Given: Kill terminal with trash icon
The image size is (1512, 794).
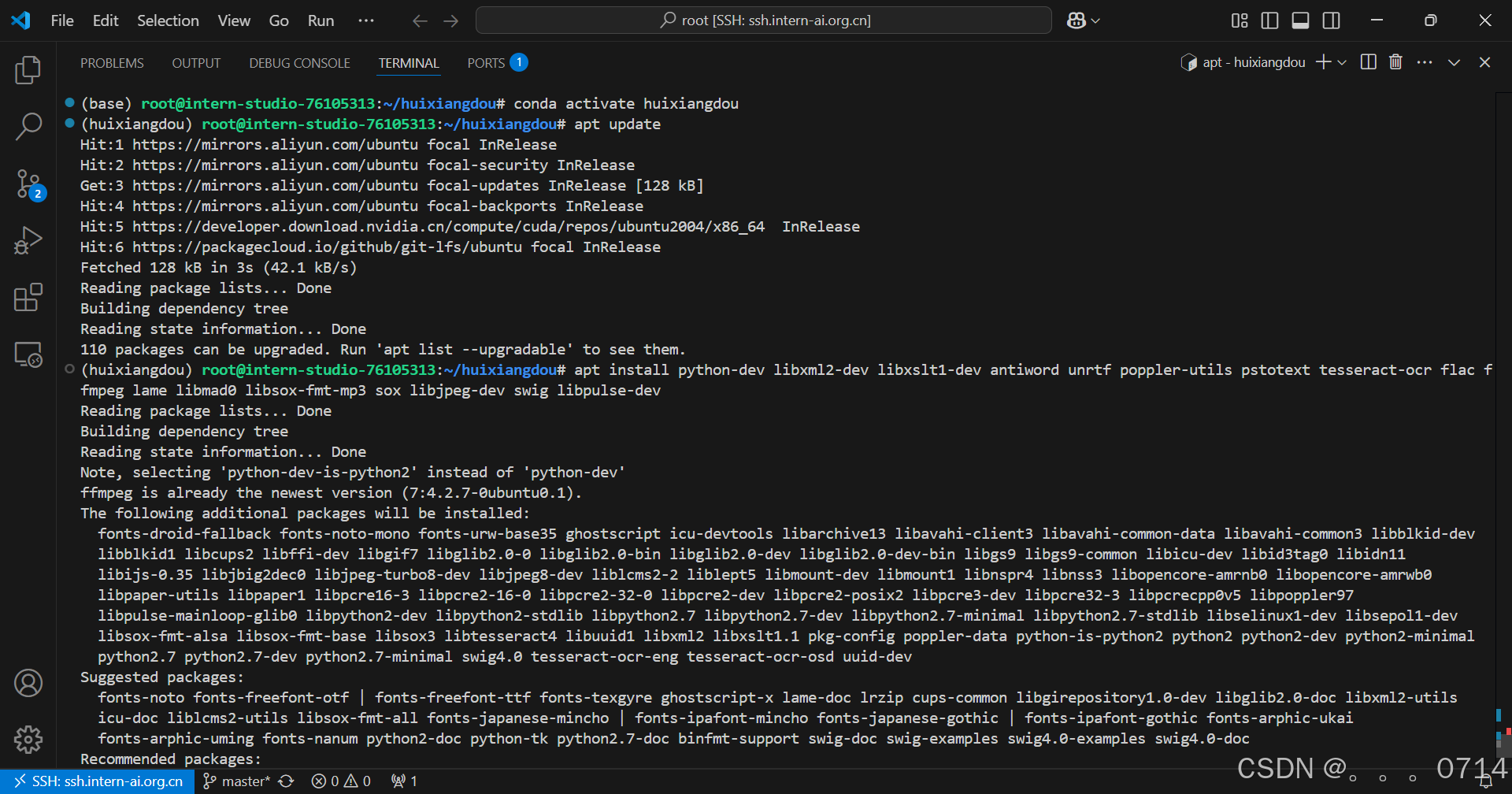Looking at the screenshot, I should 1395,62.
